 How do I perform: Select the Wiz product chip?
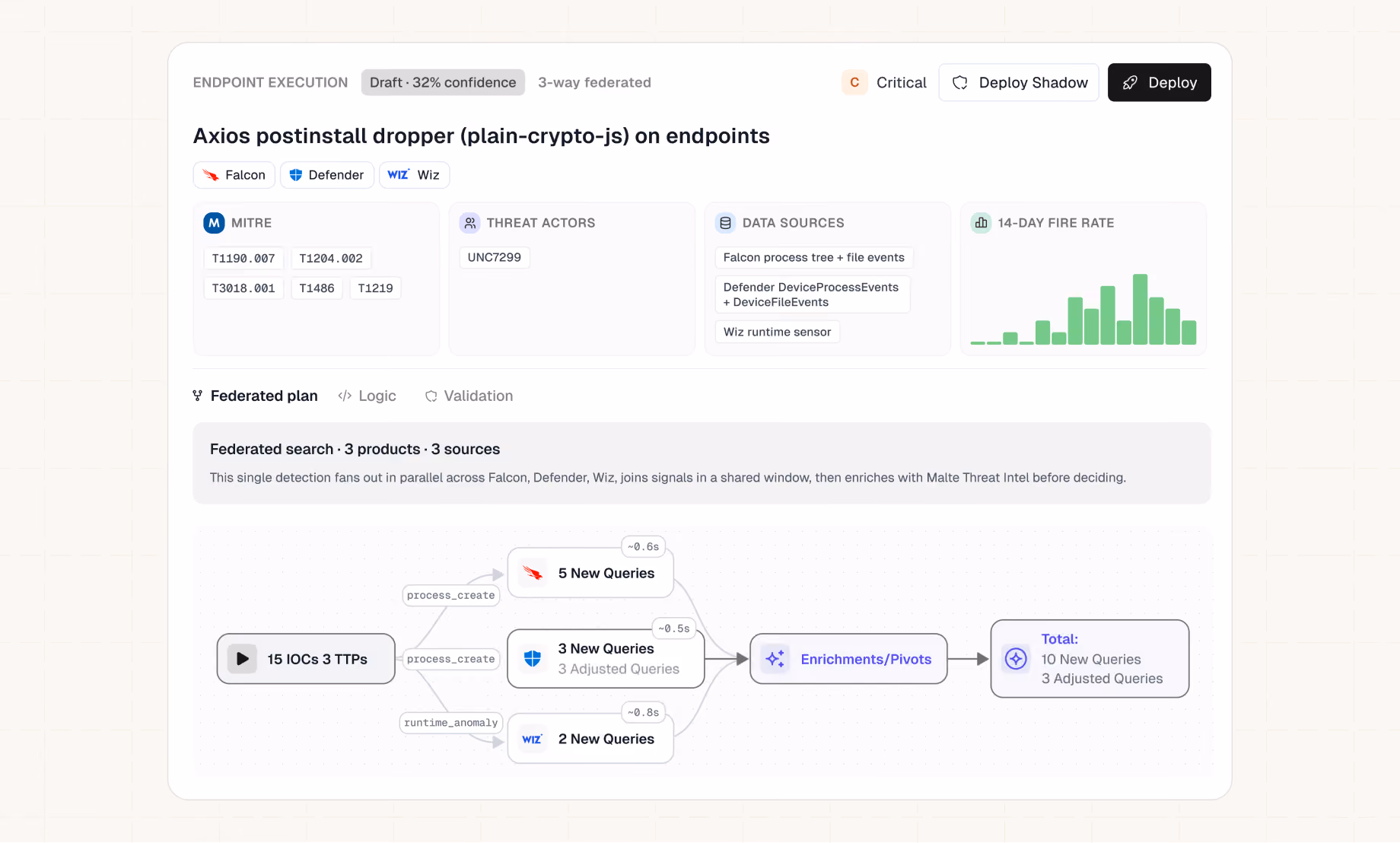(x=415, y=175)
